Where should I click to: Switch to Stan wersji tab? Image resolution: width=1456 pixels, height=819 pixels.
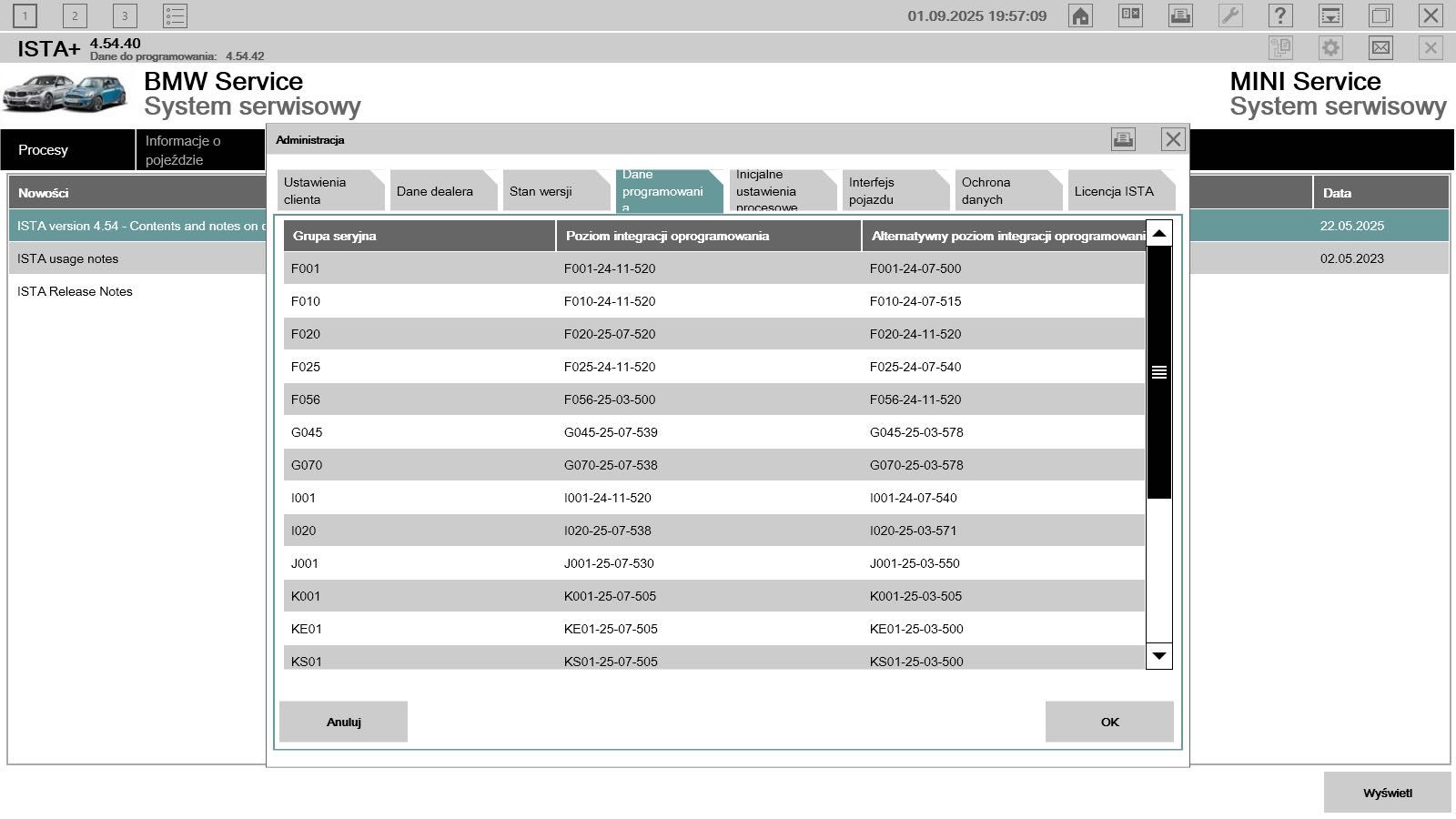coord(557,191)
